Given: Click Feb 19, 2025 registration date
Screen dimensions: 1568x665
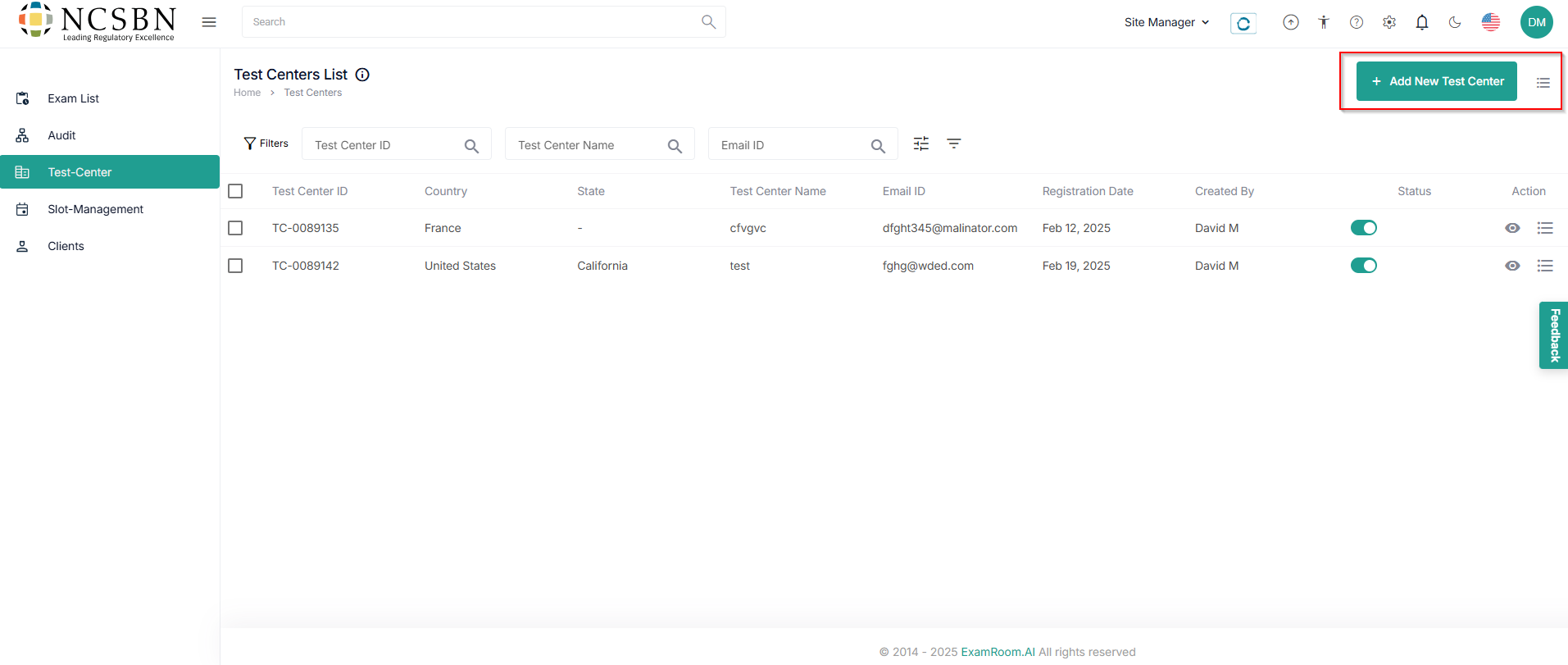Looking at the screenshot, I should (x=1076, y=266).
